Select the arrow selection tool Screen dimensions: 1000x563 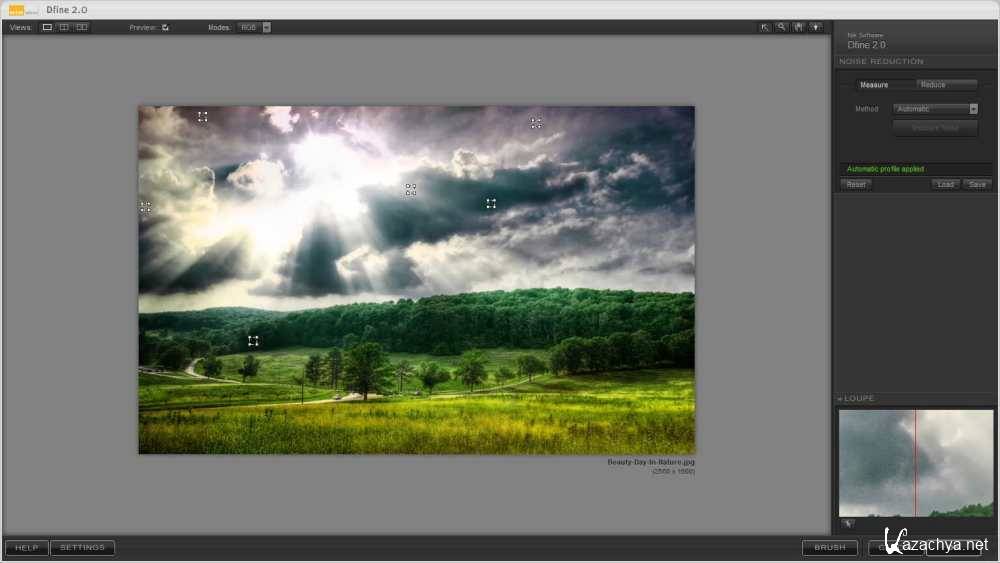pyautogui.click(x=765, y=27)
